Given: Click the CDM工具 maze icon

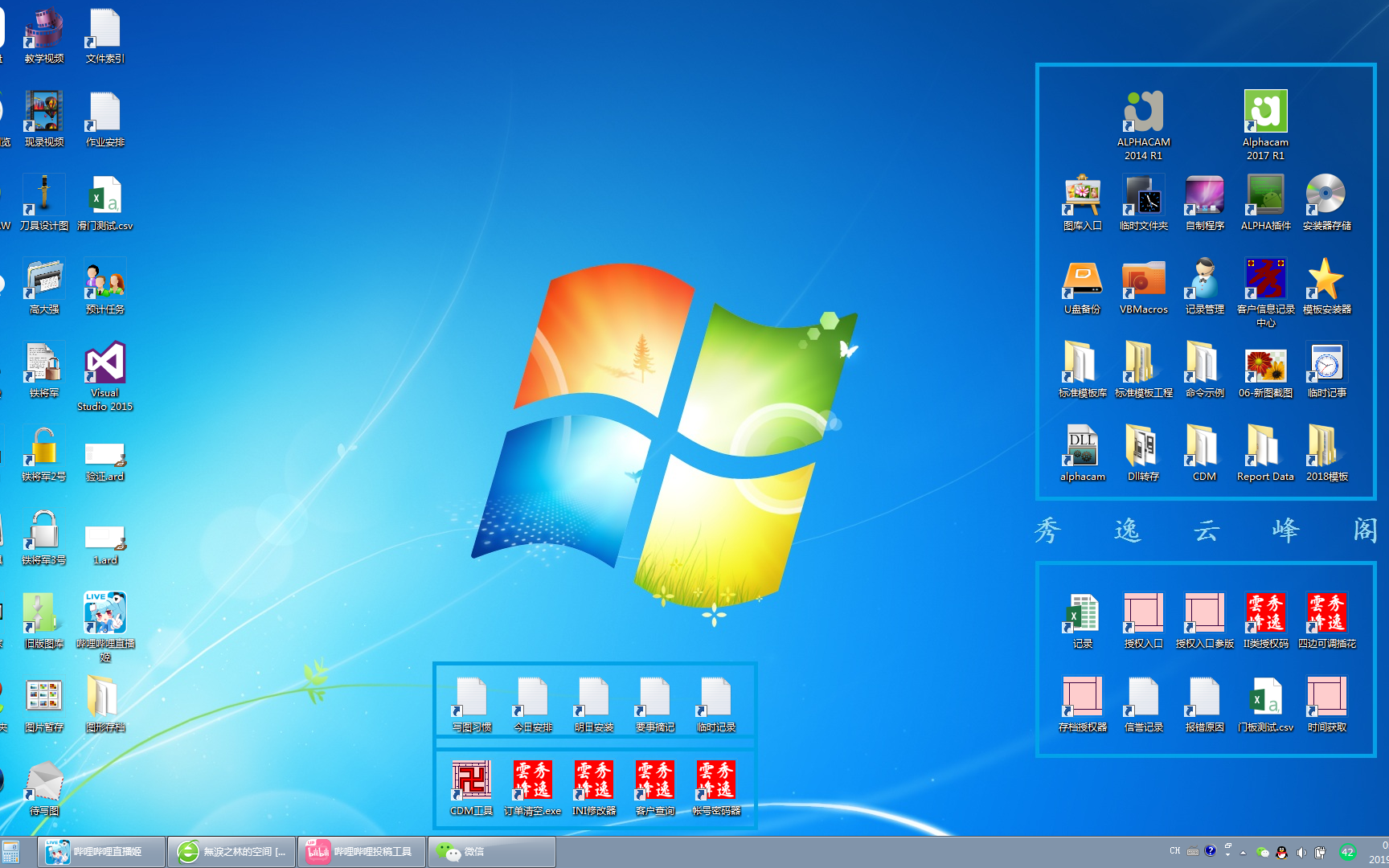Looking at the screenshot, I should tap(471, 788).
